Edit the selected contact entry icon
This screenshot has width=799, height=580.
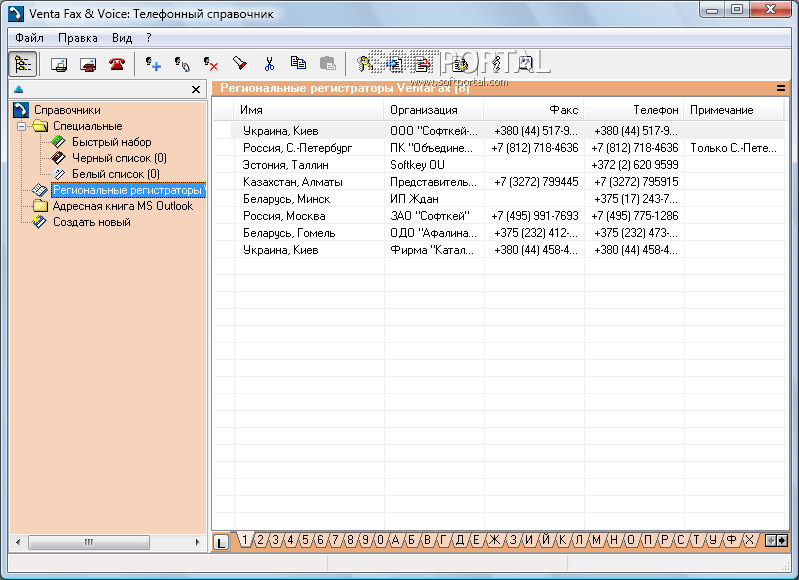click(x=182, y=64)
